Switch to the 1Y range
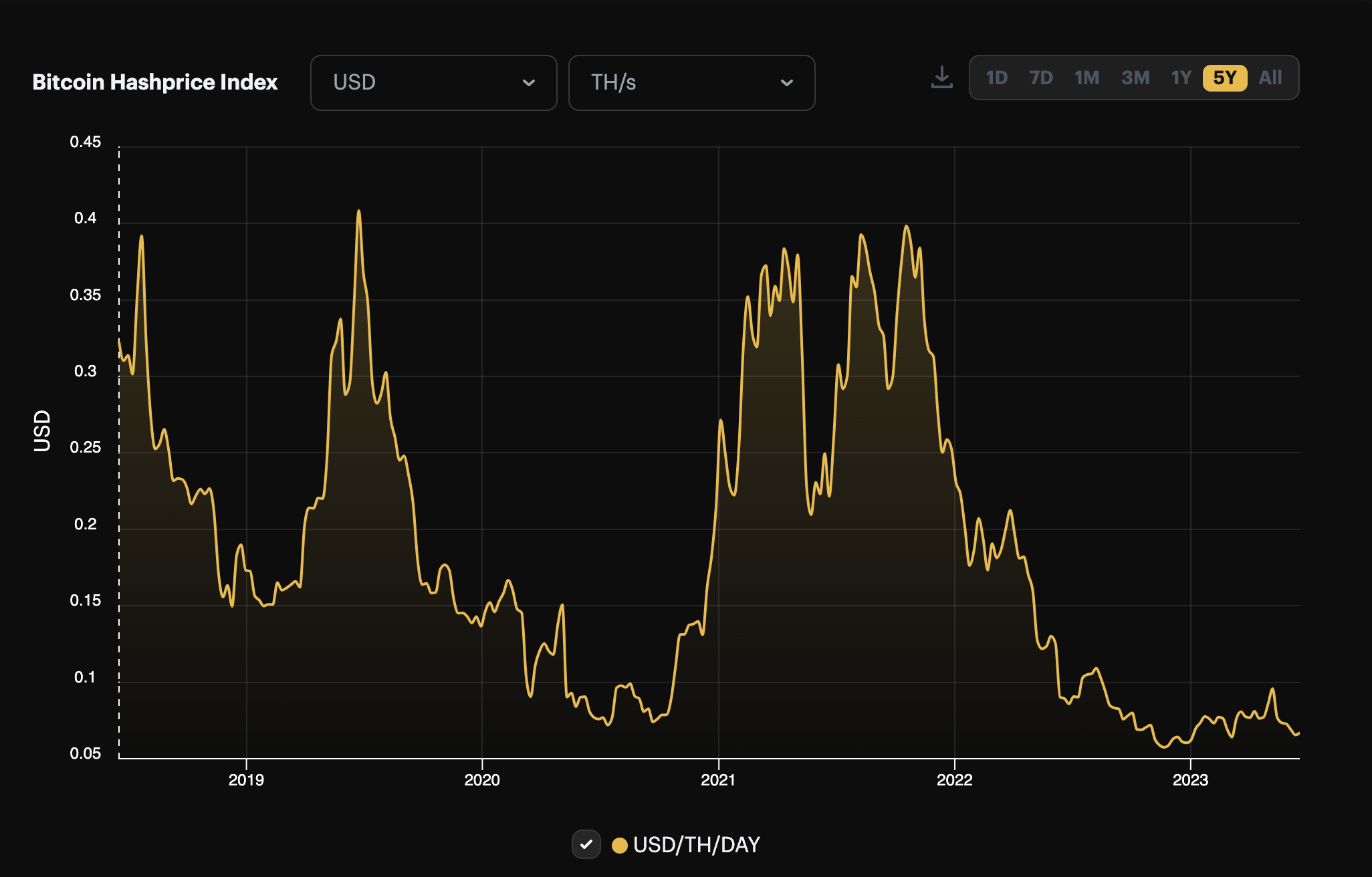Viewport: 1372px width, 877px height. (x=1181, y=78)
